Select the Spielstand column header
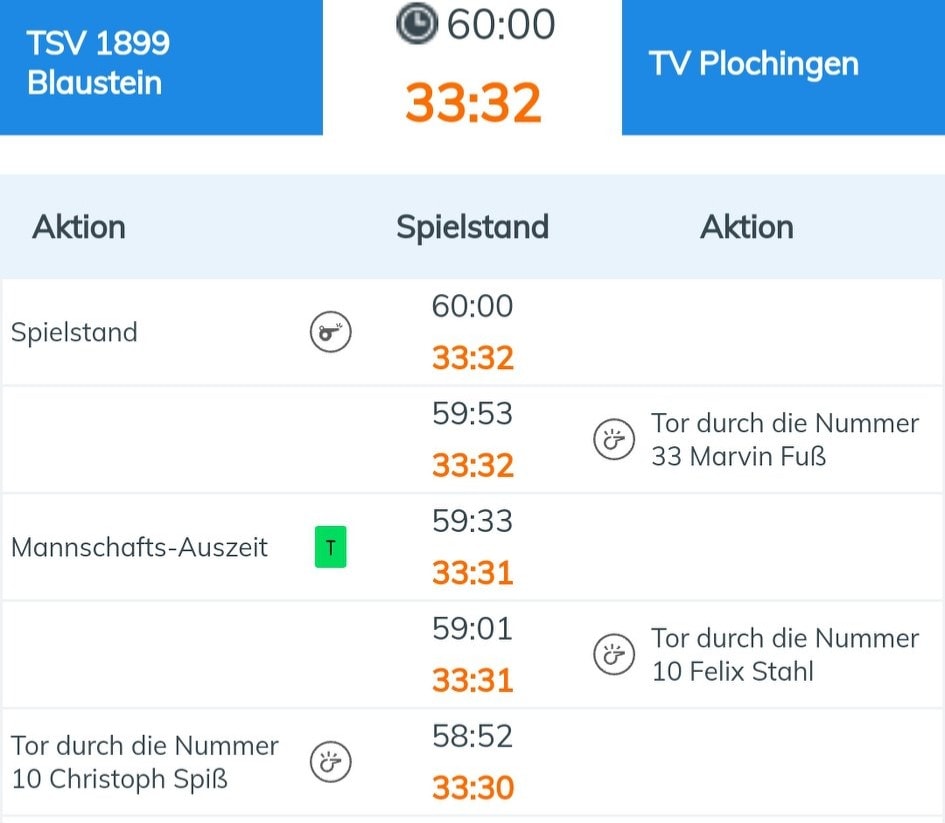945x823 pixels. pos(472,227)
